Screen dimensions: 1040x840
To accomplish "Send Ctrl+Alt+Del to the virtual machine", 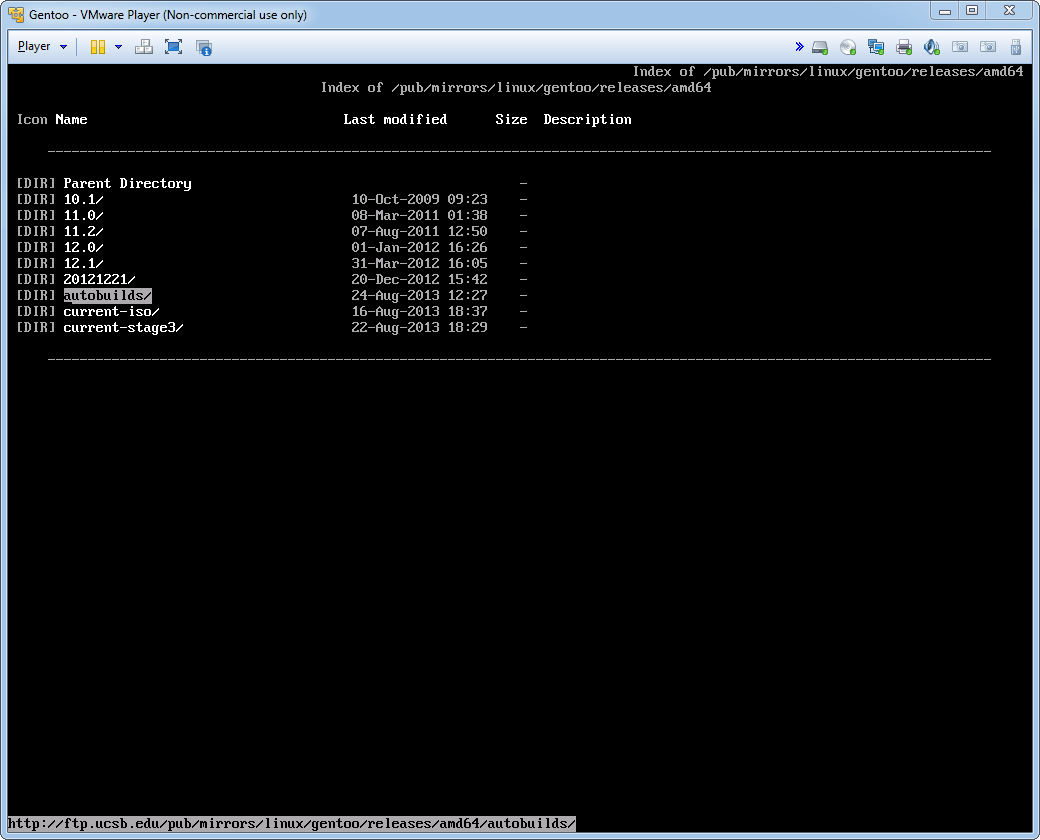I will (143, 47).
